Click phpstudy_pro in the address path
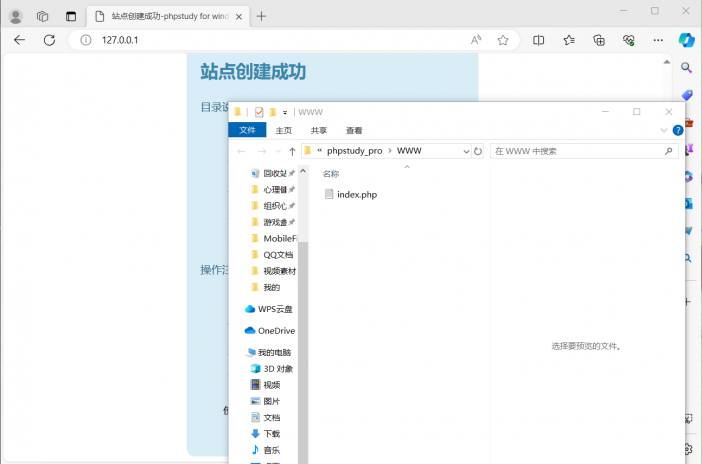 355,151
